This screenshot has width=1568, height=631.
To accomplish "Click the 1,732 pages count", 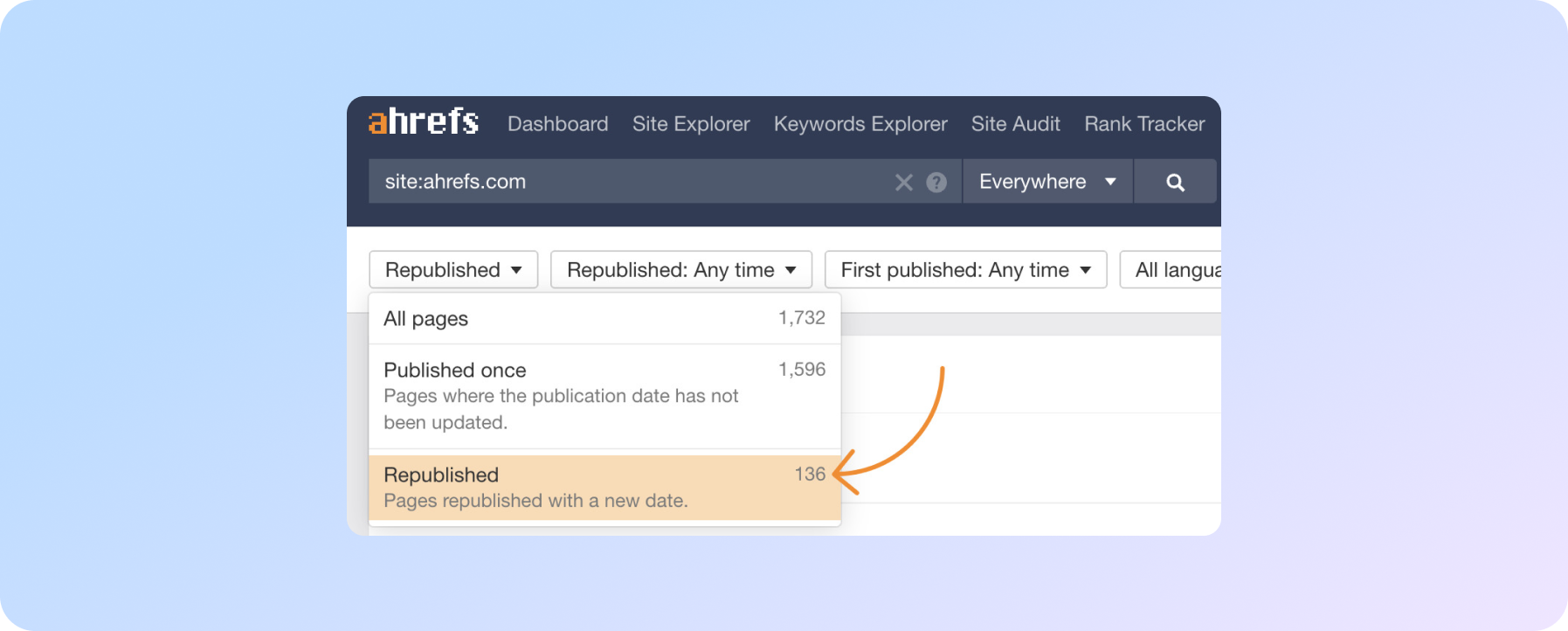I will 802,317.
